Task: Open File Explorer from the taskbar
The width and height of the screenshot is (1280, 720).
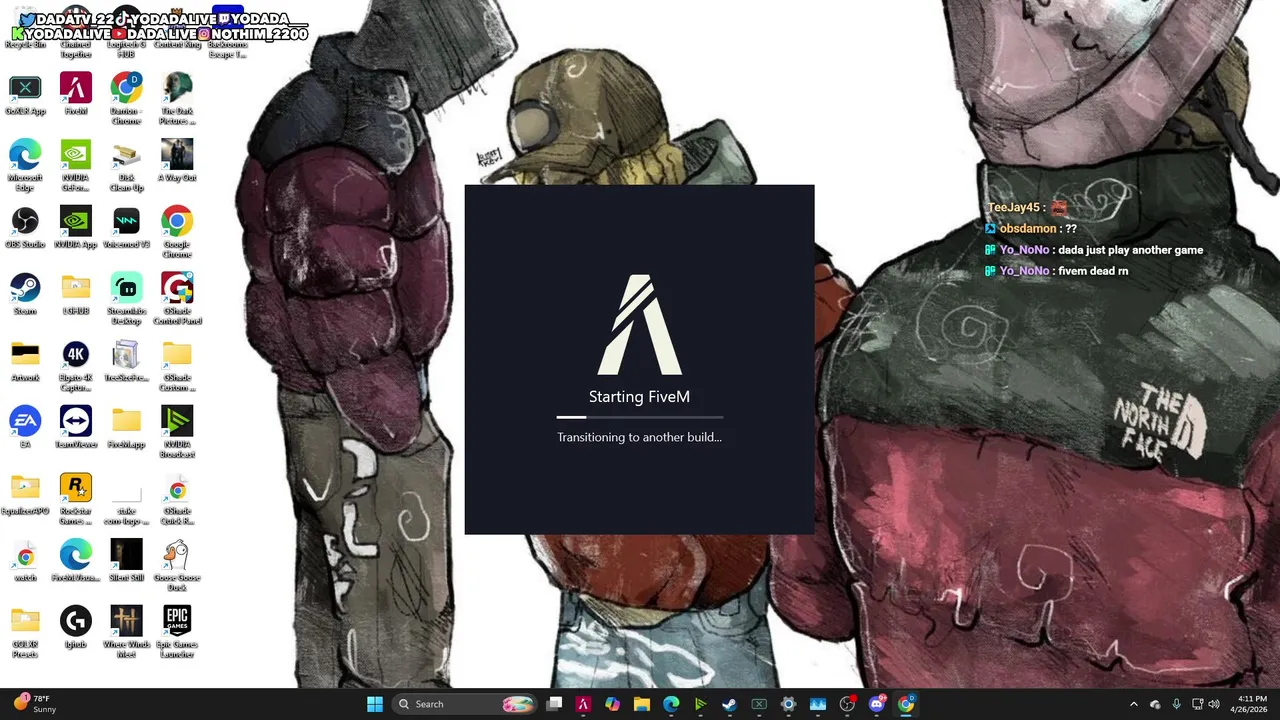Action: click(641, 704)
